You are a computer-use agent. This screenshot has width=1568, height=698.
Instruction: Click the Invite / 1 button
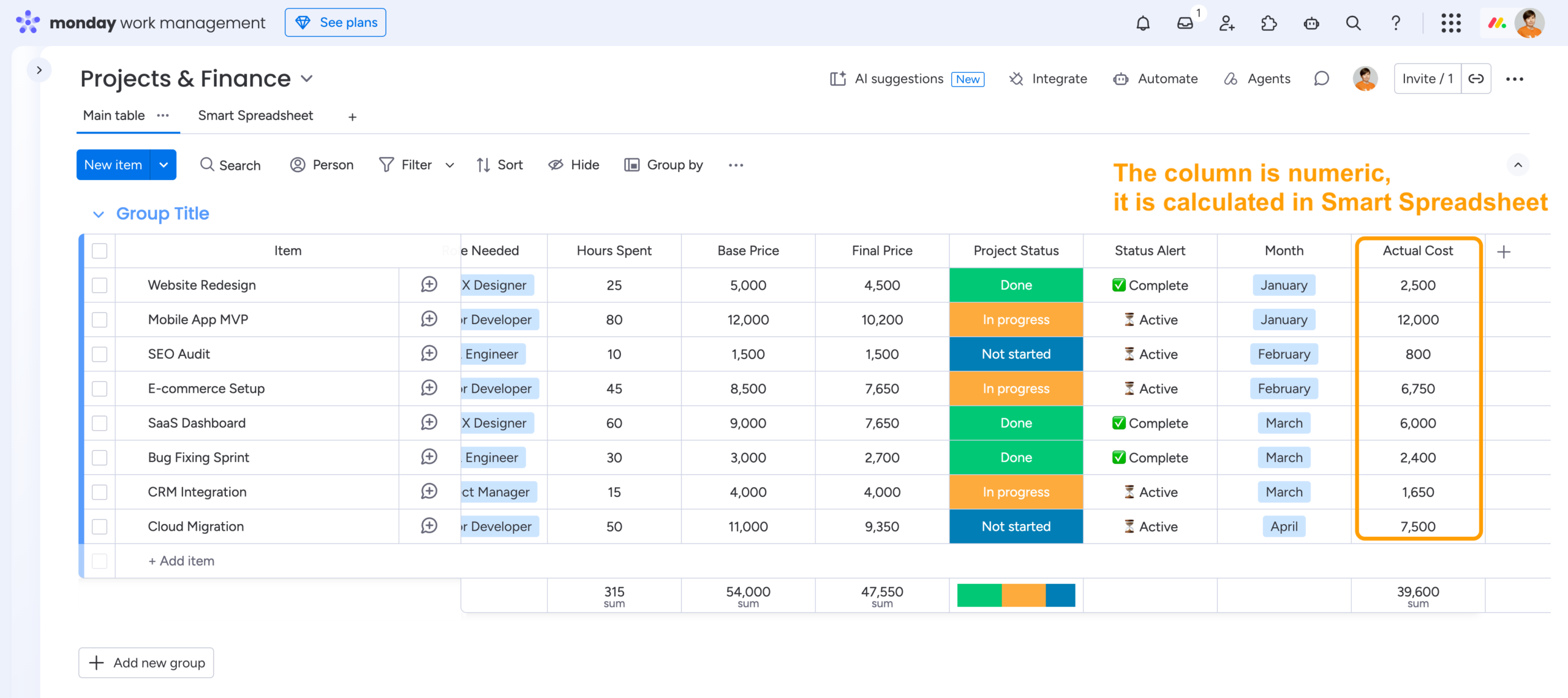(x=1428, y=78)
